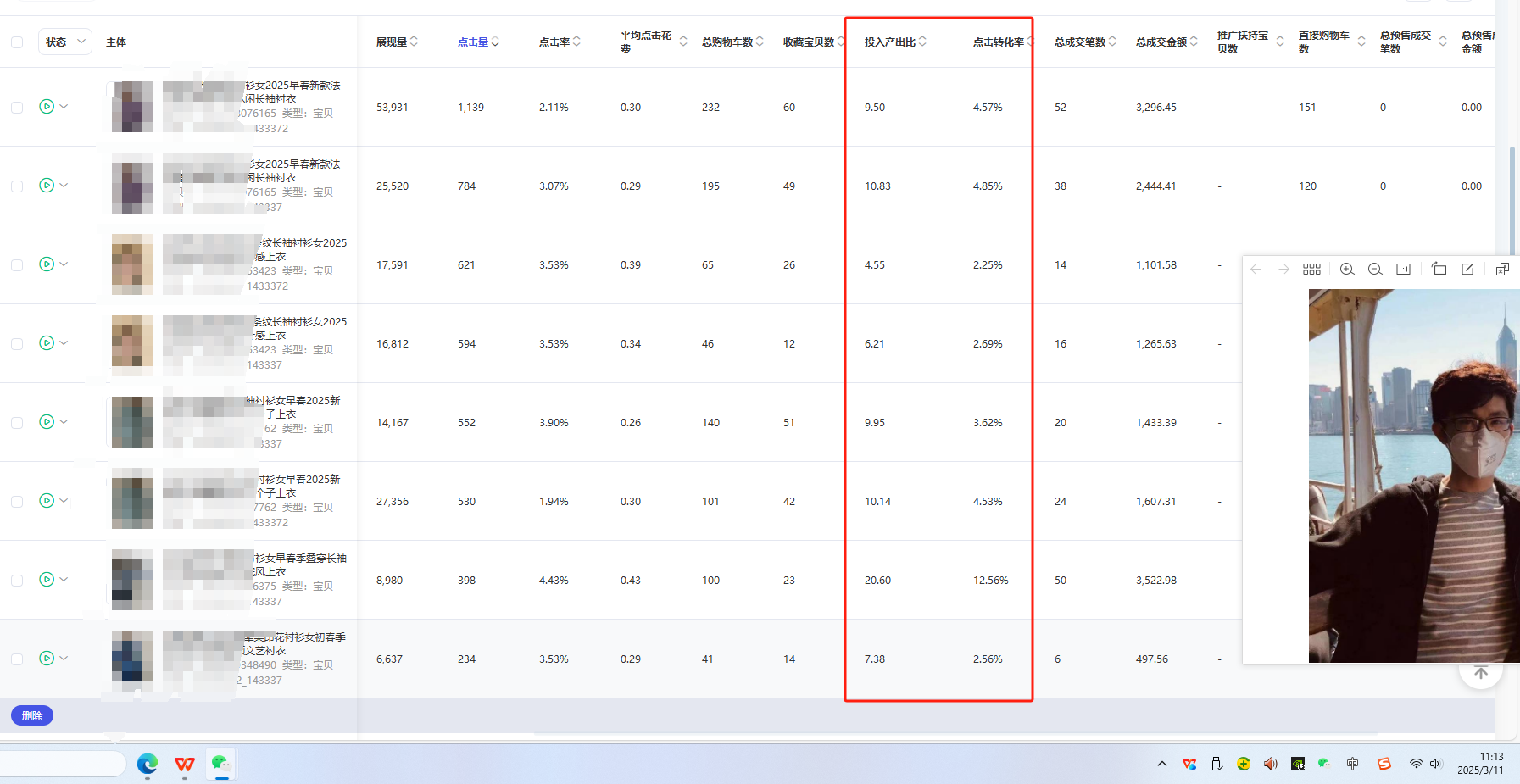The width and height of the screenshot is (1520, 784).
Task: Sort by 点击转化率 column
Action: [x=1029, y=42]
